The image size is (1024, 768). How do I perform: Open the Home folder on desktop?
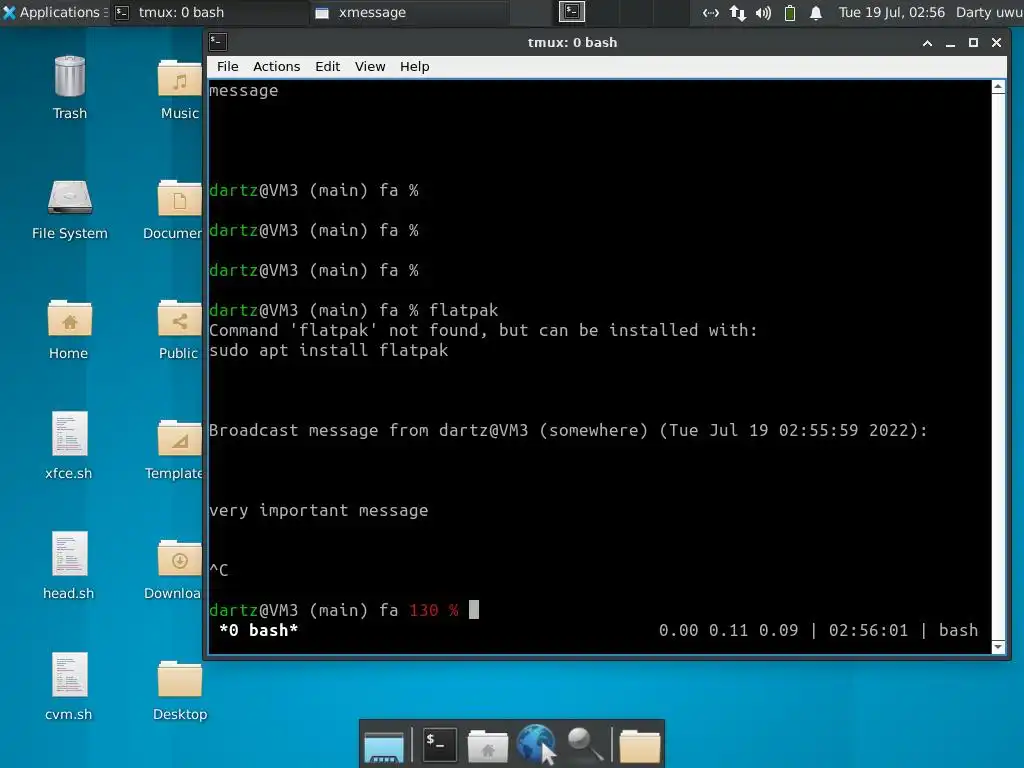[69, 319]
